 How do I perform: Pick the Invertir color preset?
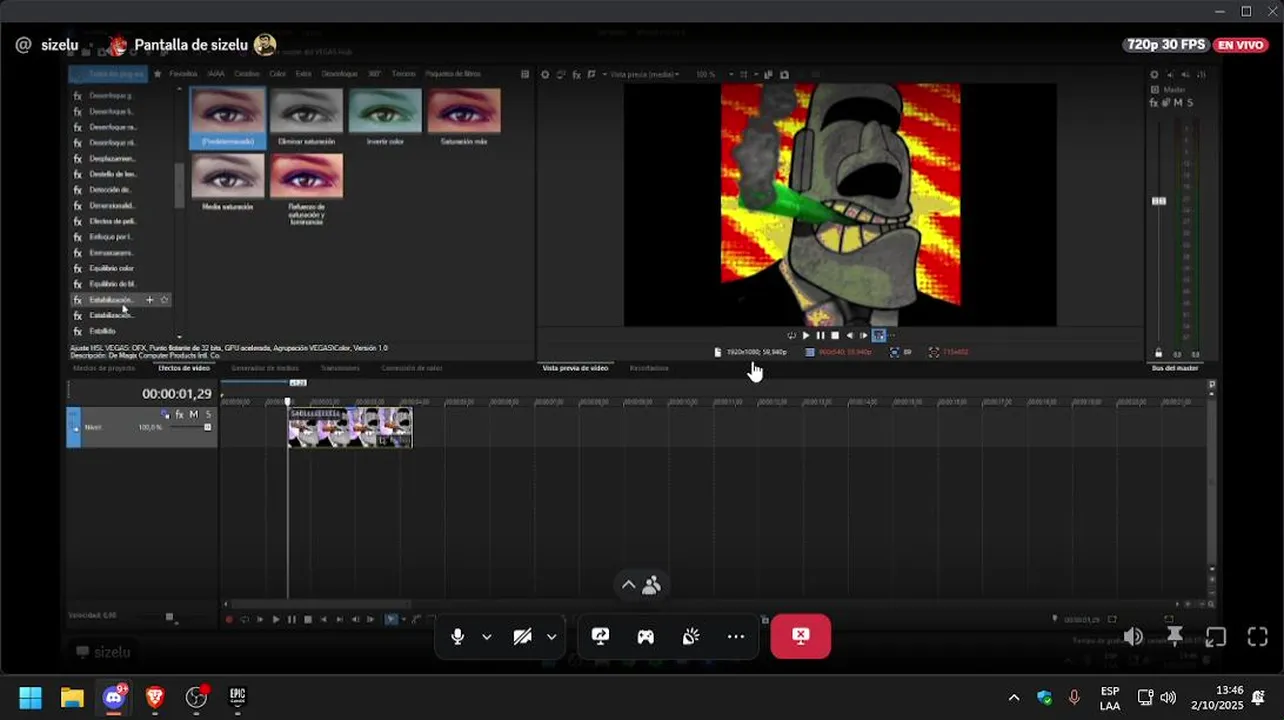click(x=385, y=118)
